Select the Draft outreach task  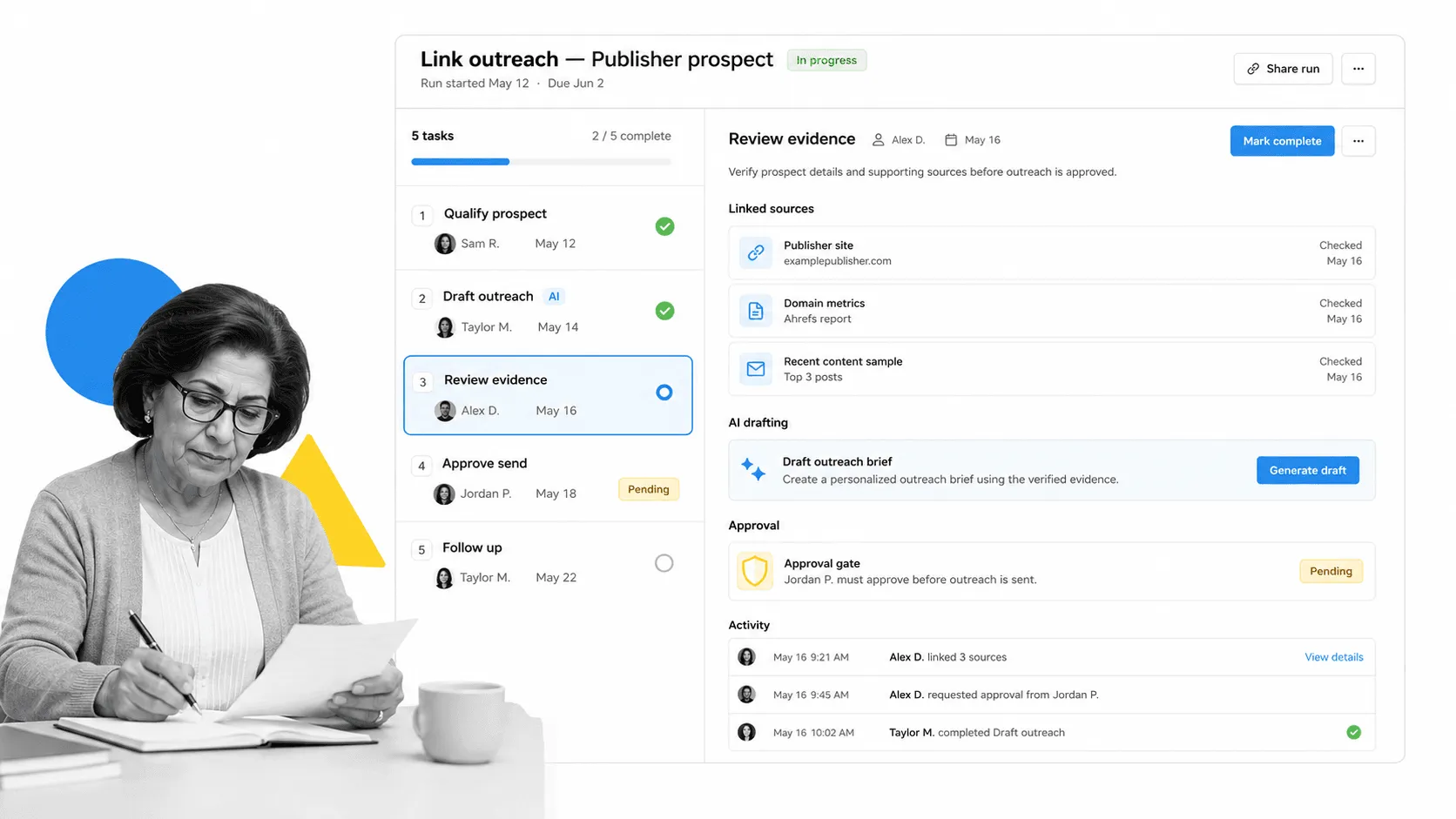coord(549,312)
